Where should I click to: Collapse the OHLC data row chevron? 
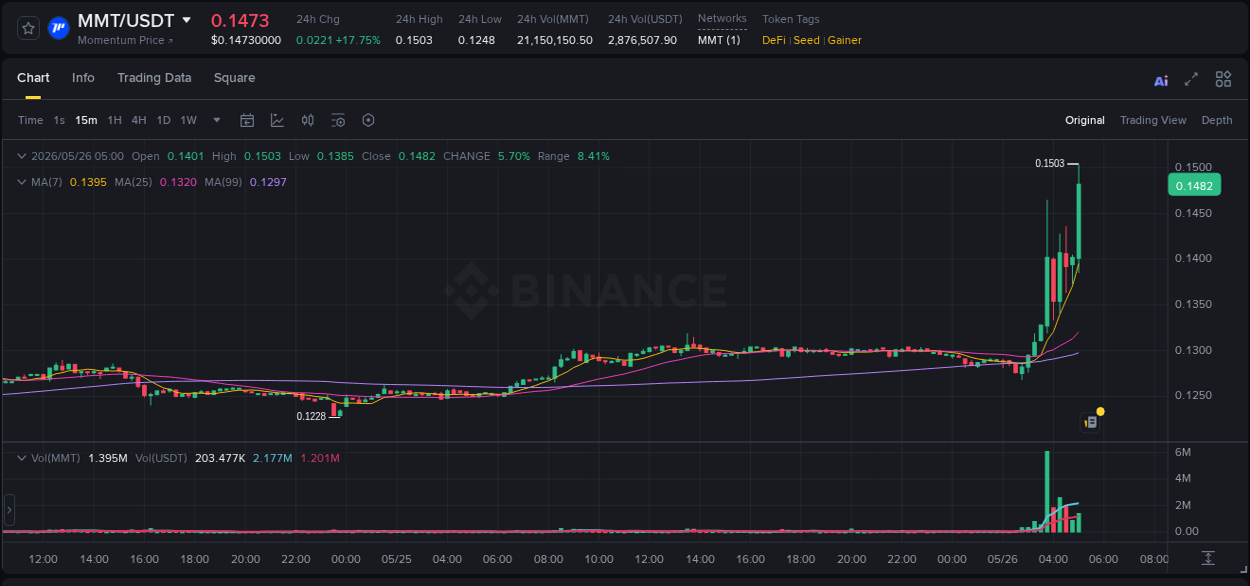(x=22, y=156)
